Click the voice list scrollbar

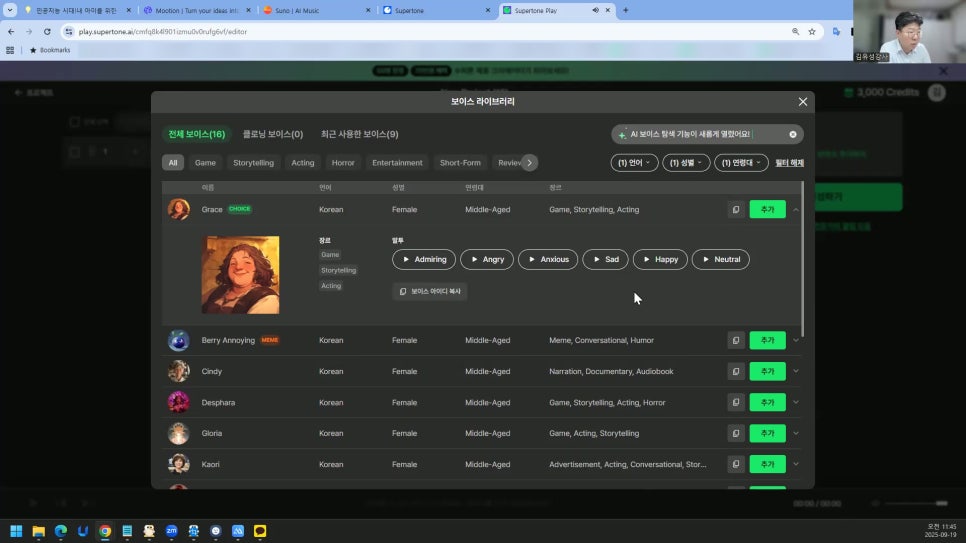802,259
